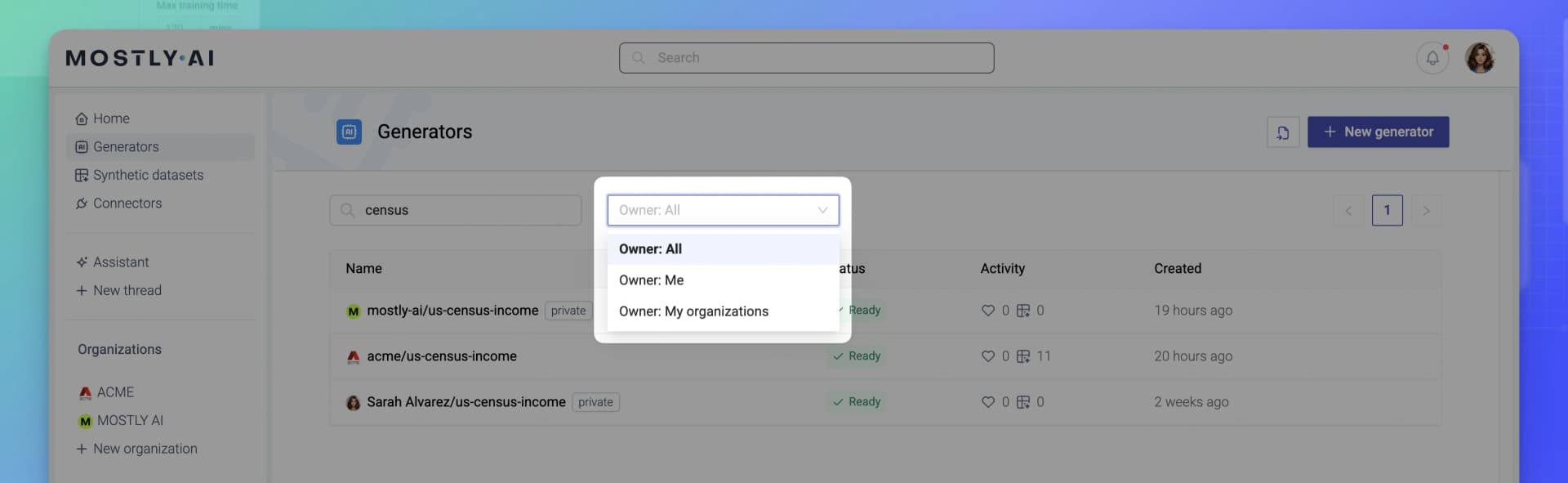This screenshot has height=483, width=1568.
Task: Click the notification bell icon
Action: [1432, 58]
